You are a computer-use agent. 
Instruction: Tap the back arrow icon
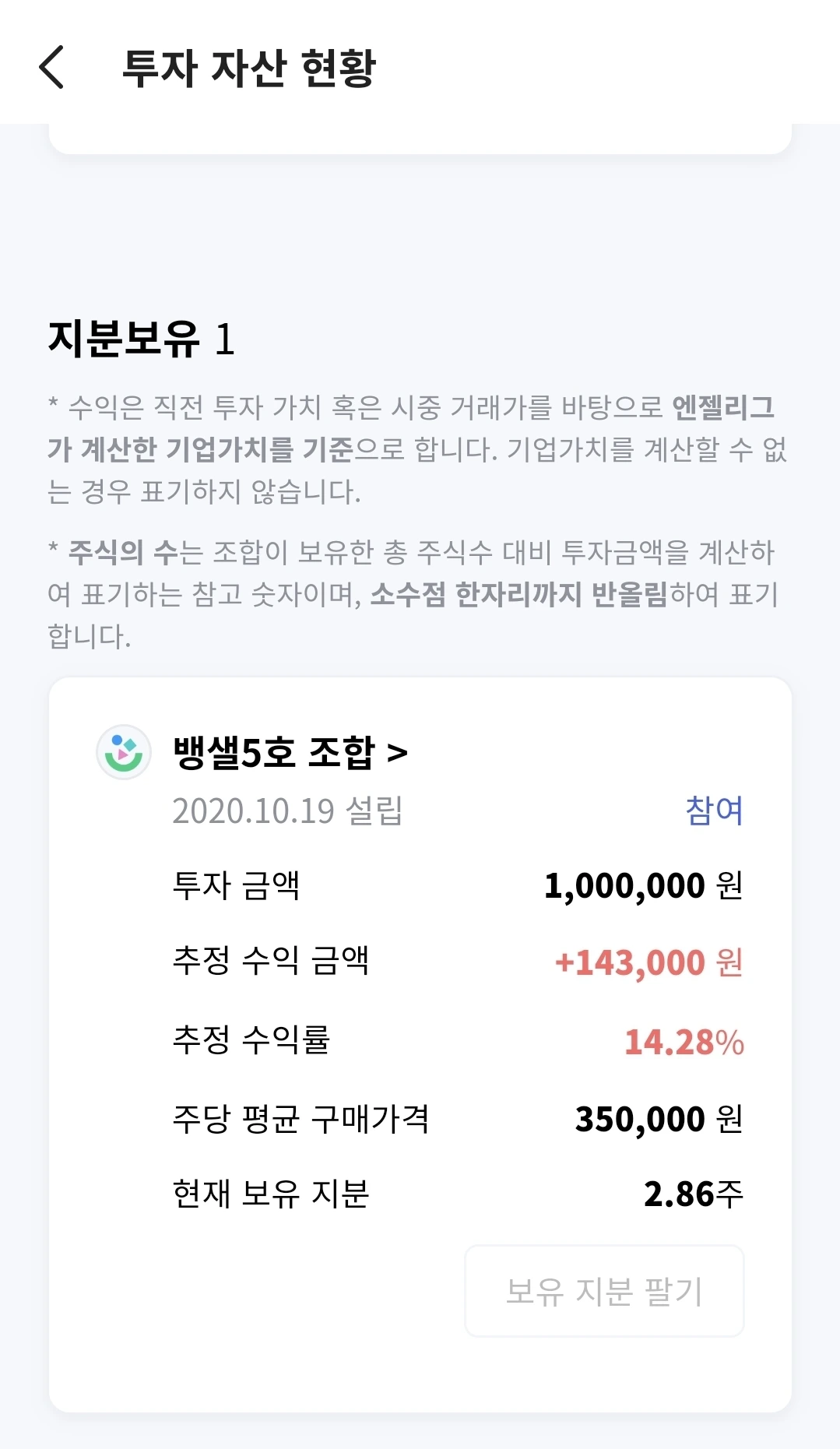point(51,67)
